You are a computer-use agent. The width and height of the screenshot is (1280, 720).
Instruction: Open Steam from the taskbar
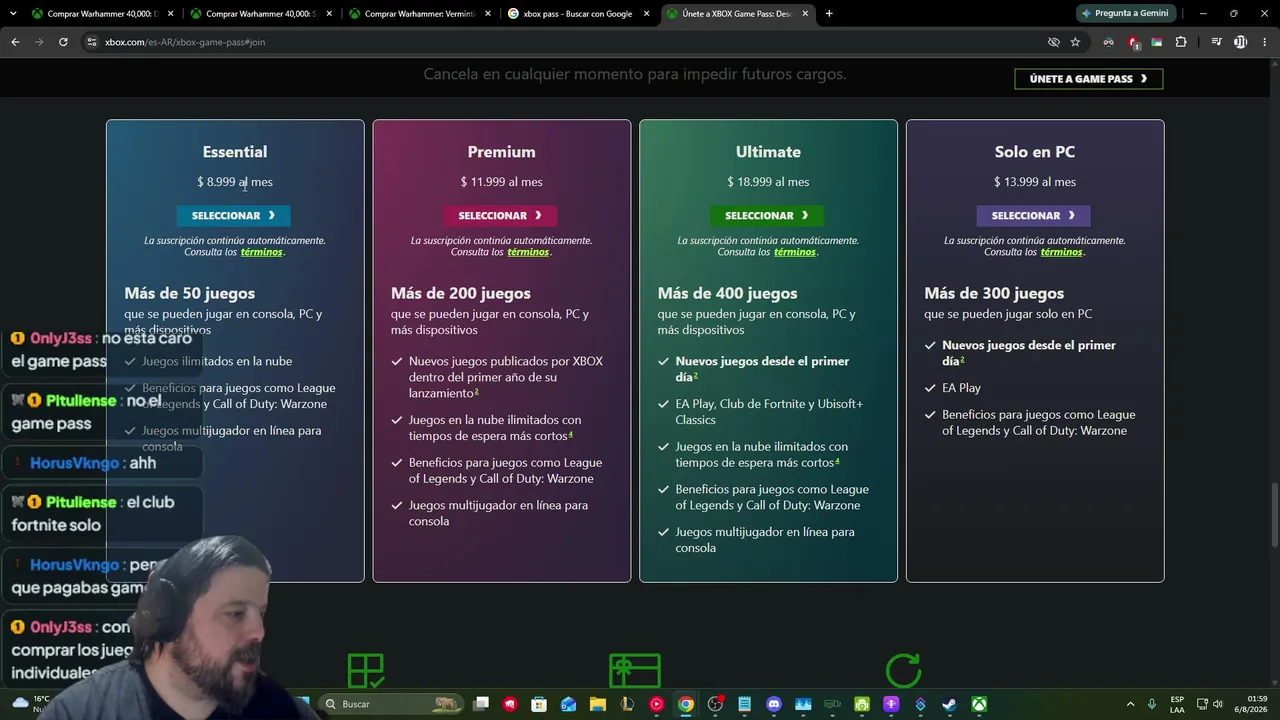pyautogui.click(x=949, y=704)
